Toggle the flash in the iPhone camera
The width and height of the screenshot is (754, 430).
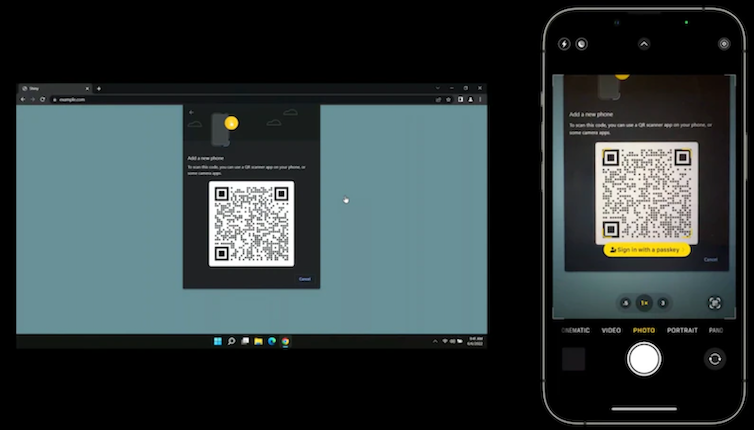(x=564, y=44)
